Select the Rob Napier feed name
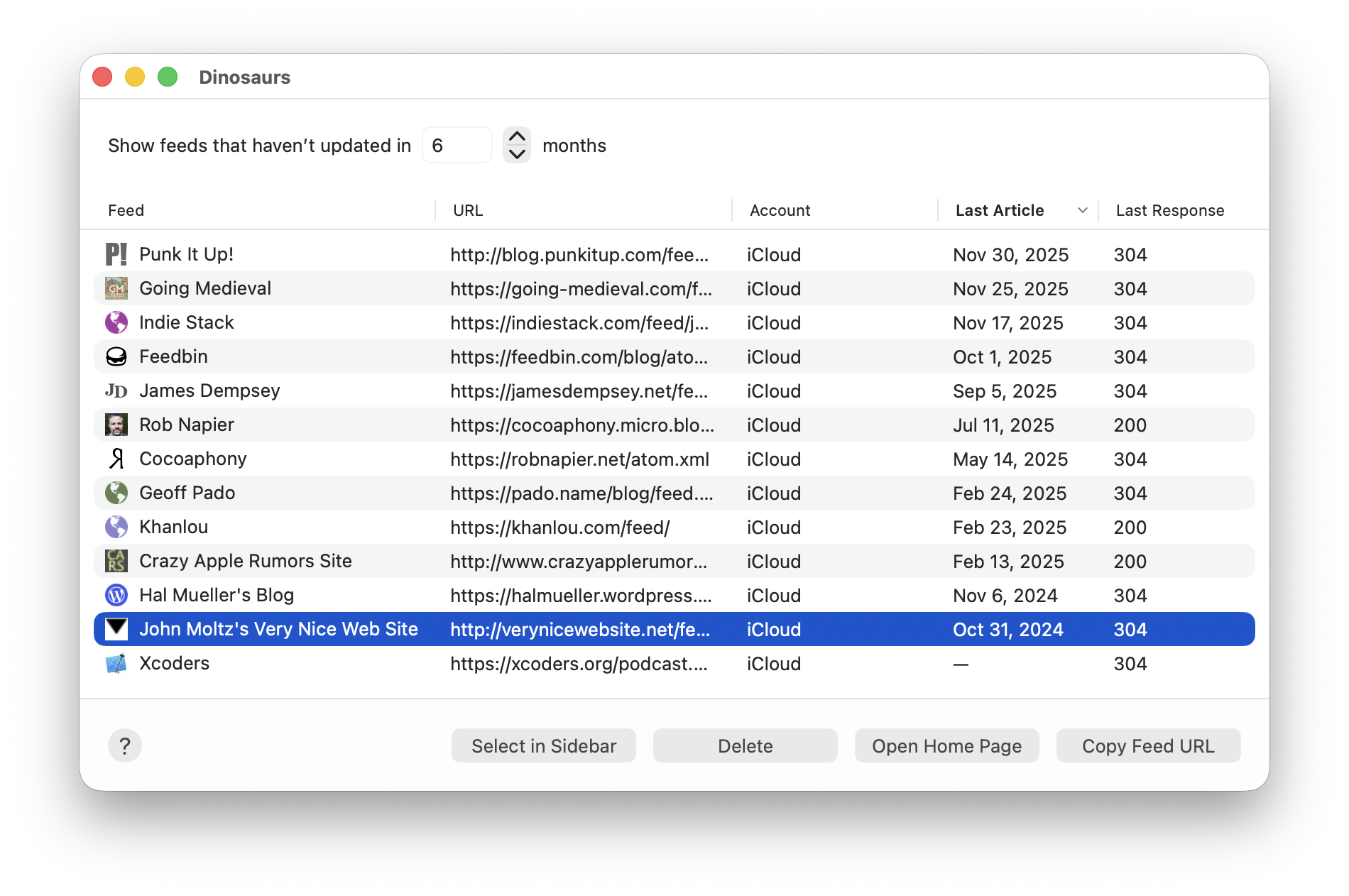 coord(187,425)
